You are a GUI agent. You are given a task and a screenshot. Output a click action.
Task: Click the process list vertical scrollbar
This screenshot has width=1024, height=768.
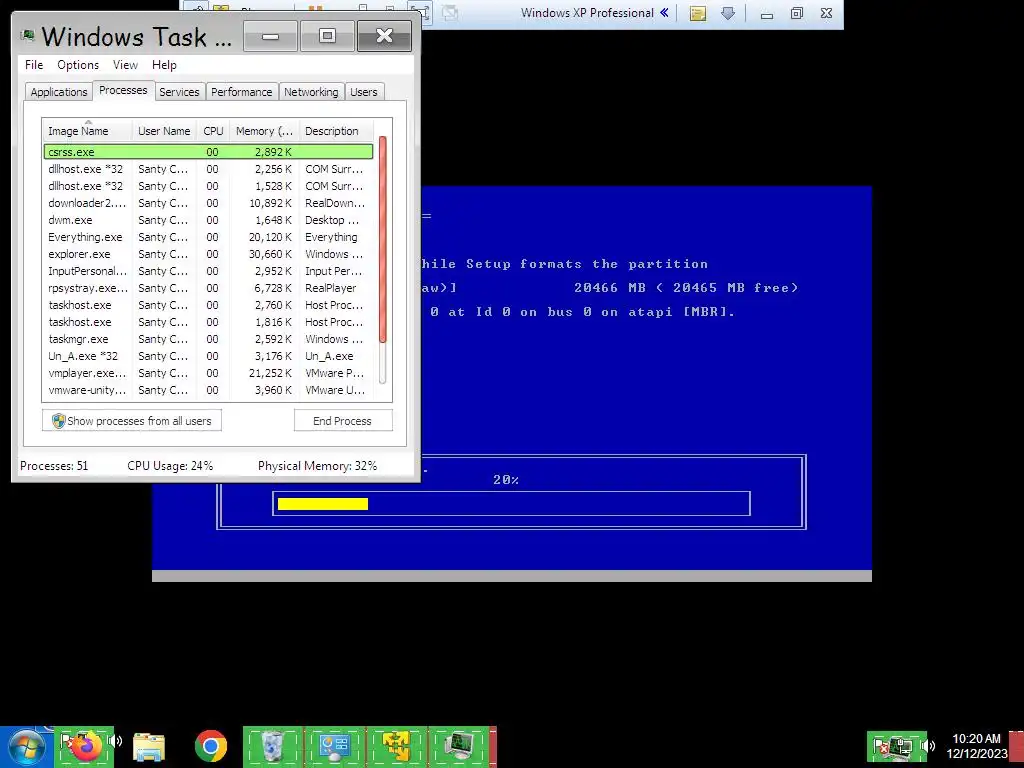tap(383, 239)
